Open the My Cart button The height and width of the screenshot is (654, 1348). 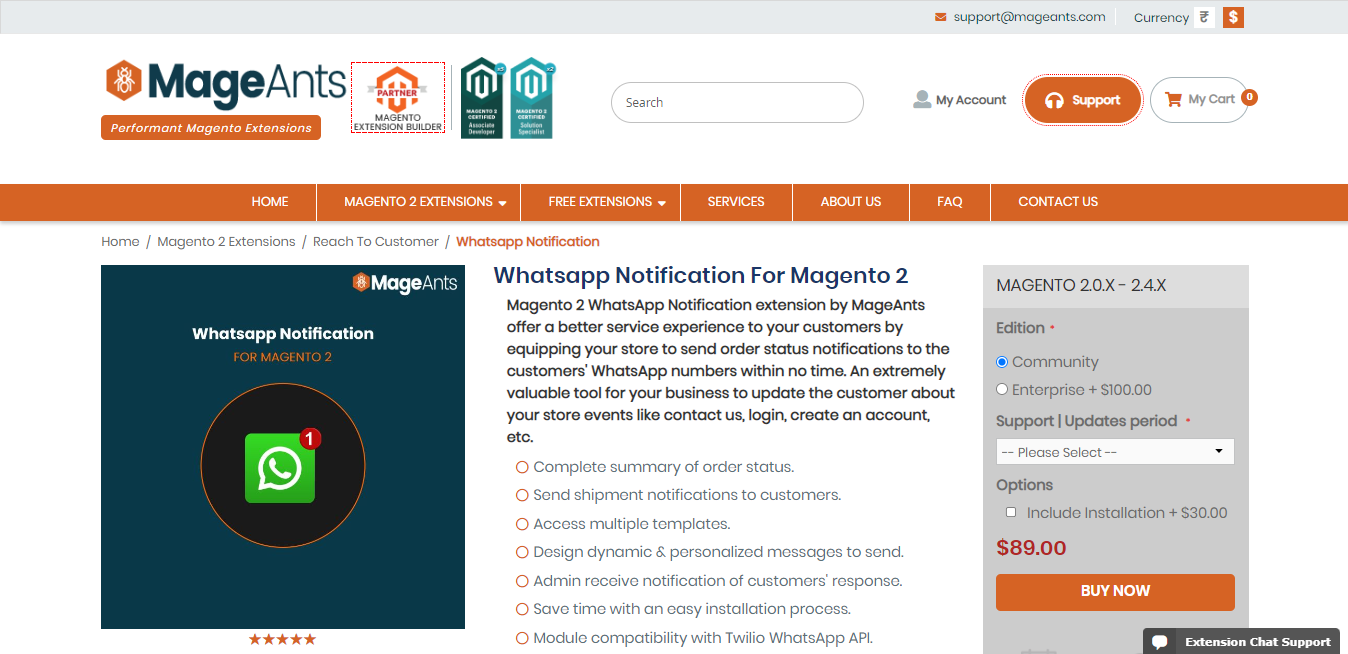pos(1199,100)
